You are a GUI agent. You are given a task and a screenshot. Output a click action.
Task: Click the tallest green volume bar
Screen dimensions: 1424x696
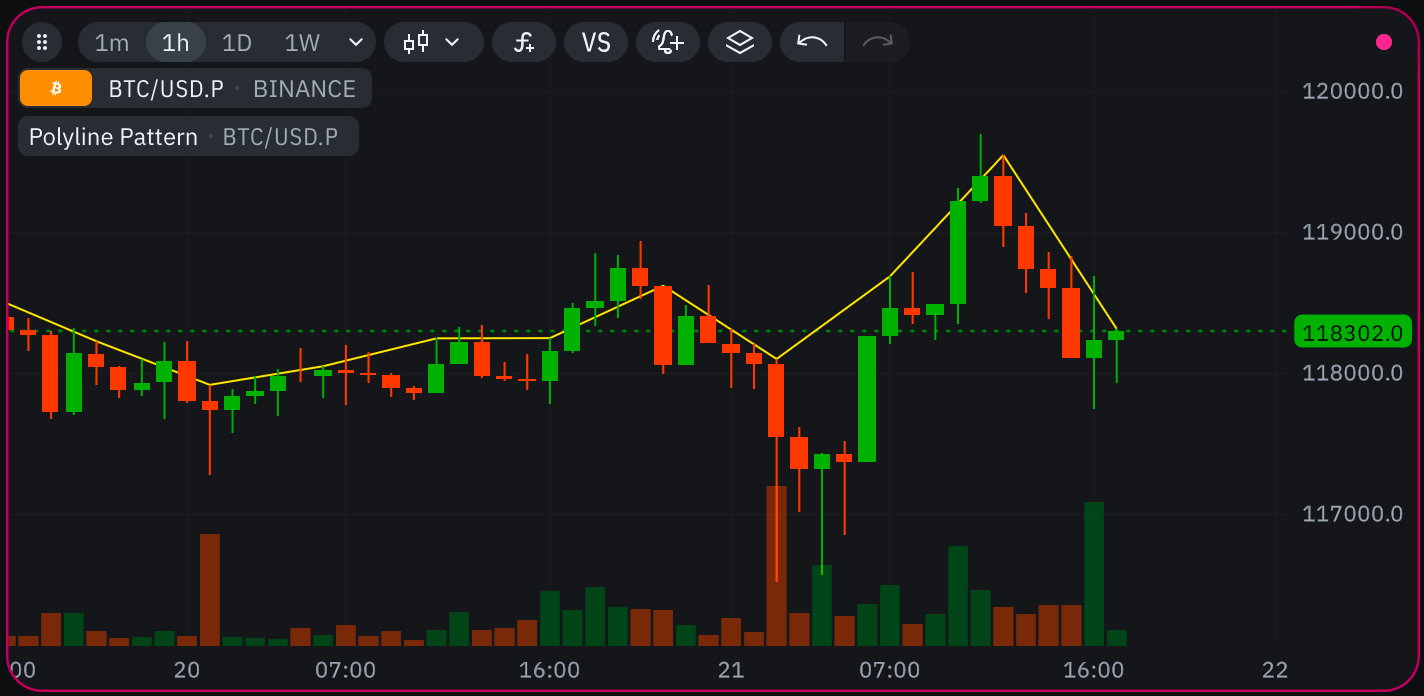(1094, 574)
